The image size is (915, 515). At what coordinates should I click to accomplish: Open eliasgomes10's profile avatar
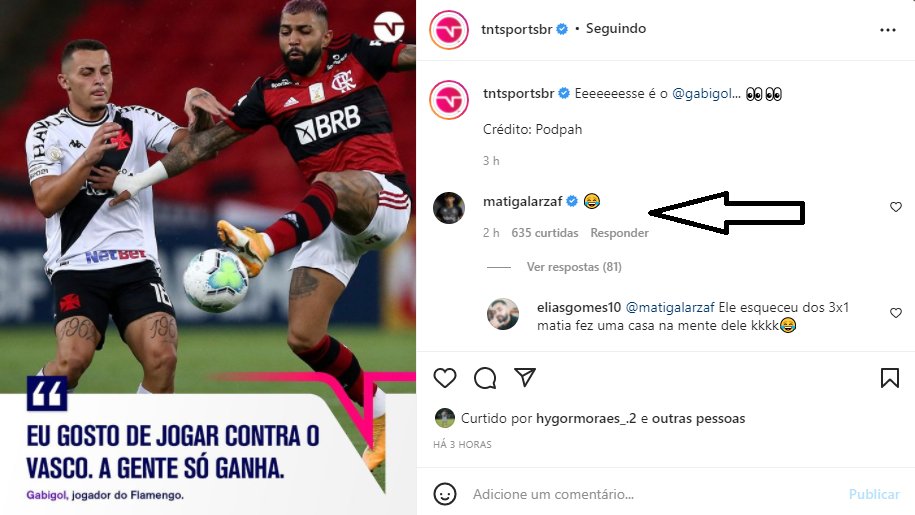click(x=503, y=314)
